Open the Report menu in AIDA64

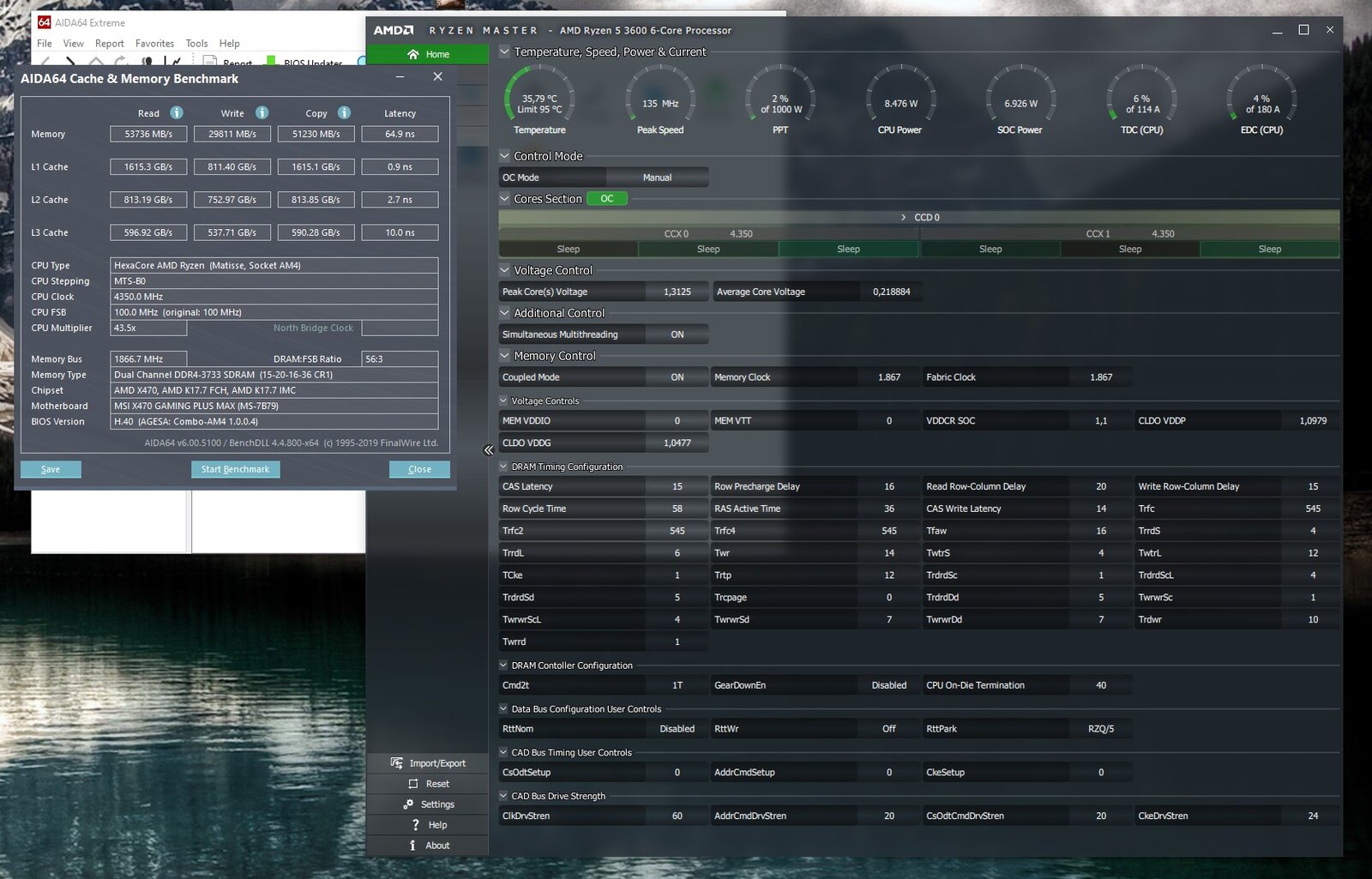point(110,44)
